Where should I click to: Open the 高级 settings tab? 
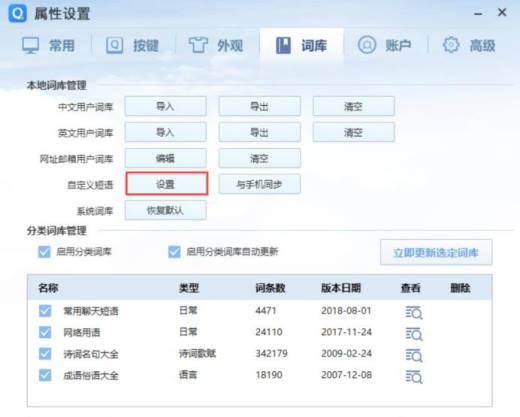point(469,45)
